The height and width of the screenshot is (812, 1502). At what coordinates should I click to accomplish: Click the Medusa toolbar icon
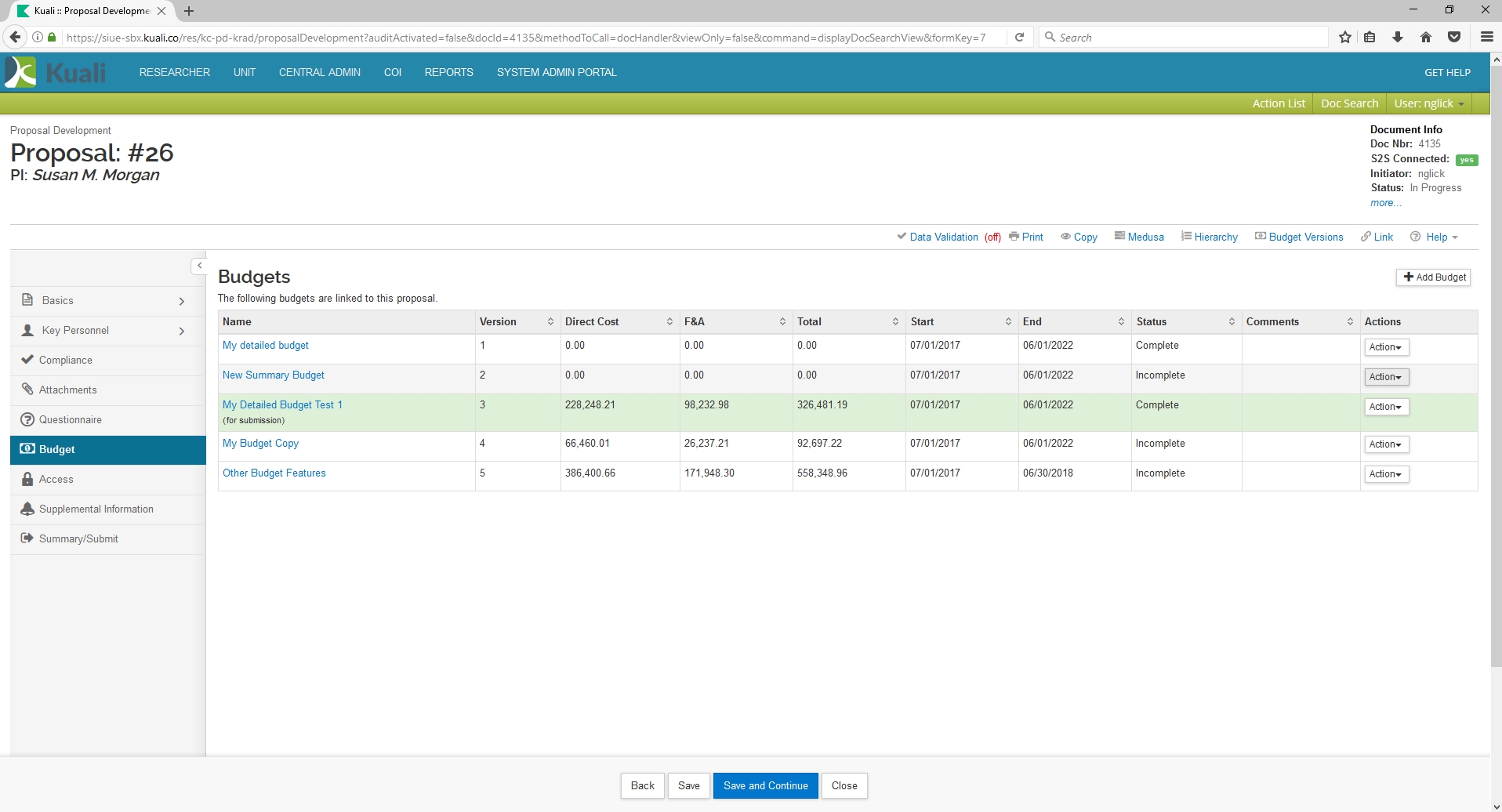[1119, 237]
